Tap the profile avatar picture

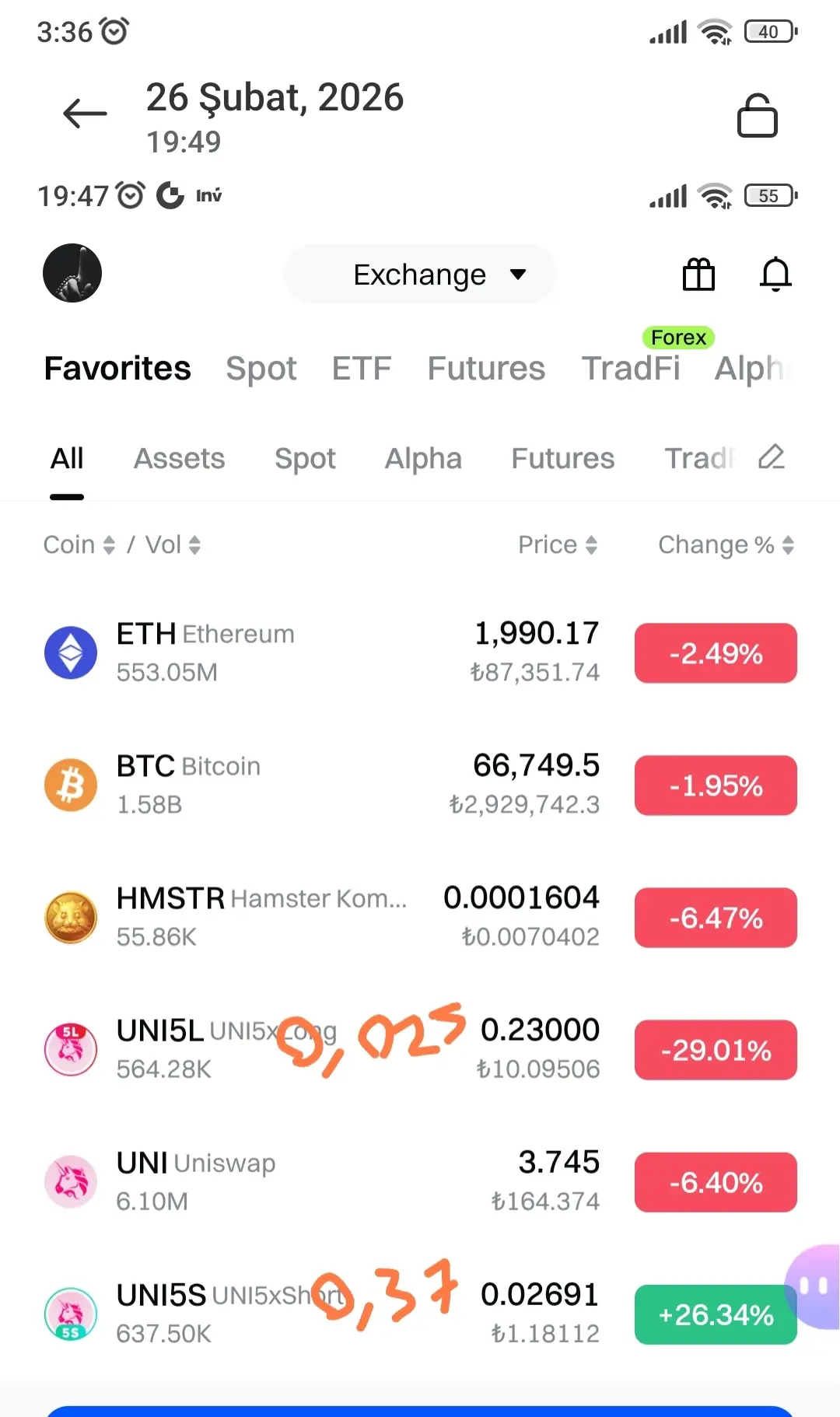[x=72, y=273]
